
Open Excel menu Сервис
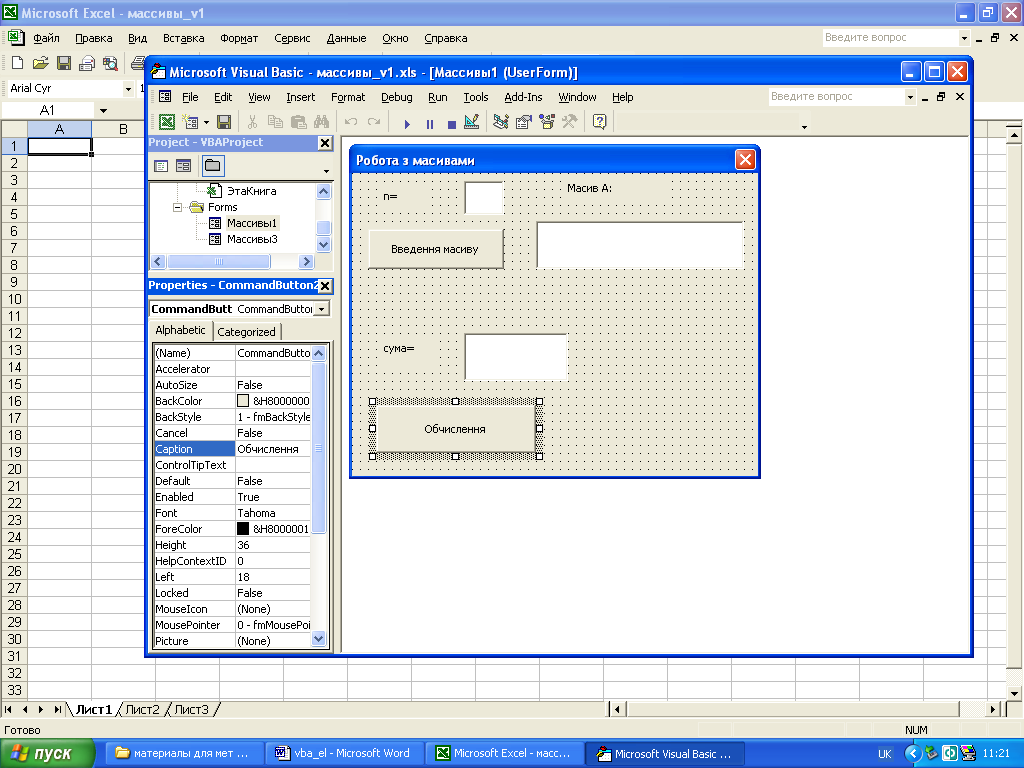[x=292, y=39]
